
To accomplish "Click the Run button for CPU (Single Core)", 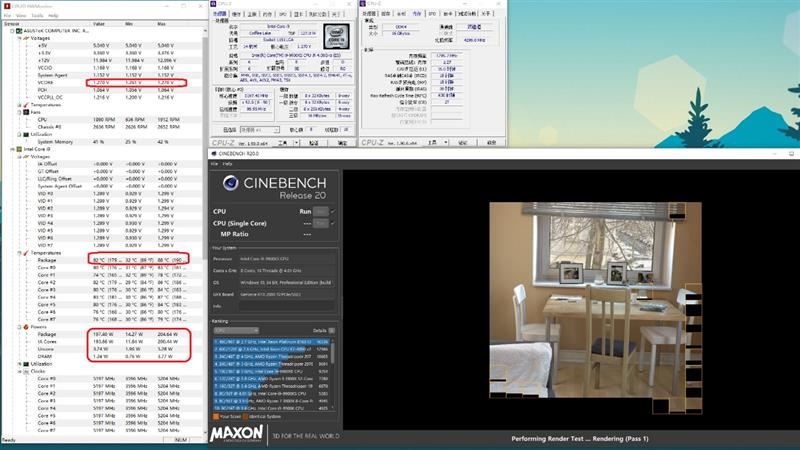I will click(x=321, y=223).
